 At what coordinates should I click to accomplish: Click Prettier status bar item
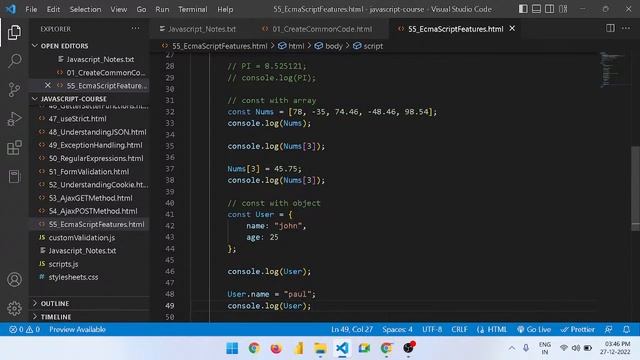(x=578, y=329)
